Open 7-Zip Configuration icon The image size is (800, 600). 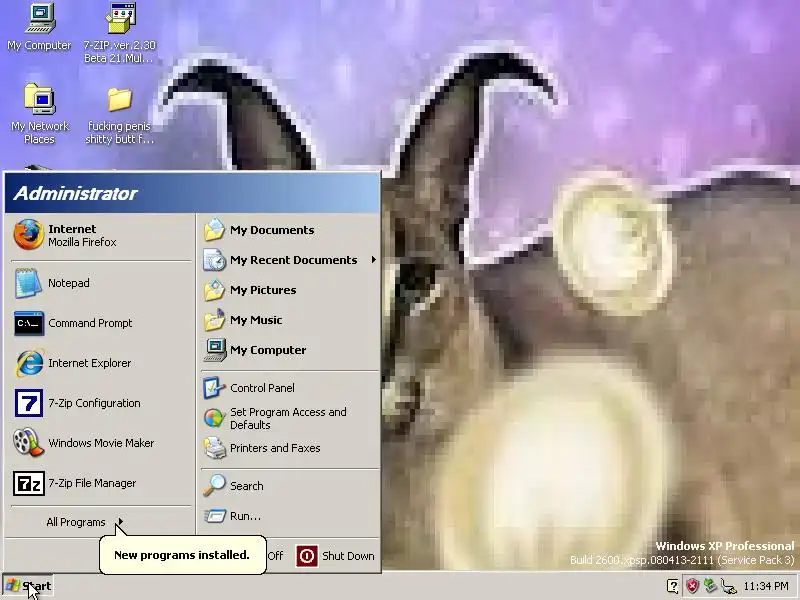[29, 403]
